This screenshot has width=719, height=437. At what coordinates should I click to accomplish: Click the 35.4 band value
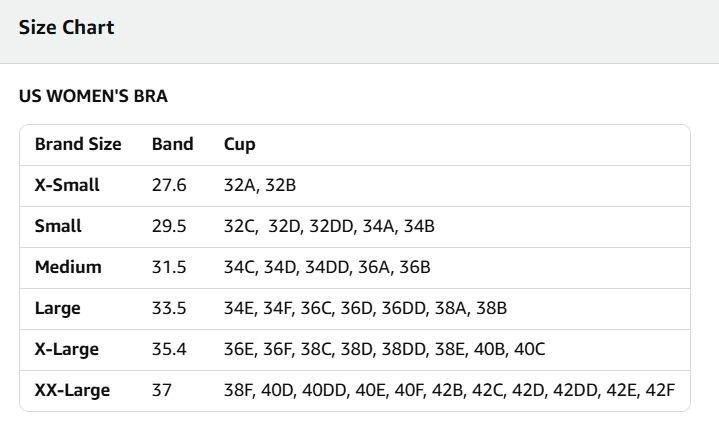(169, 349)
